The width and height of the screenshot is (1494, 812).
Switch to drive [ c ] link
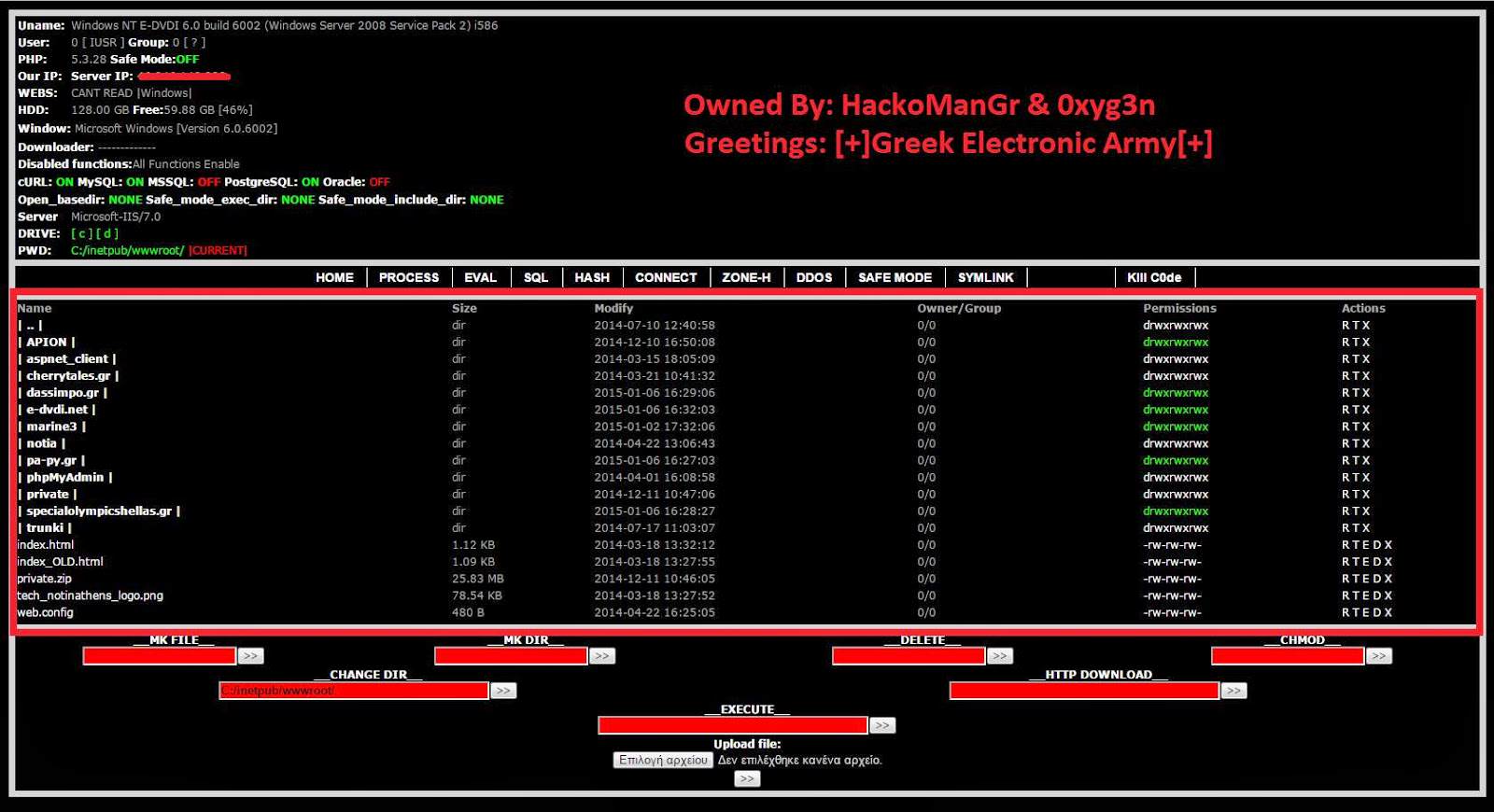pyautogui.click(x=81, y=233)
